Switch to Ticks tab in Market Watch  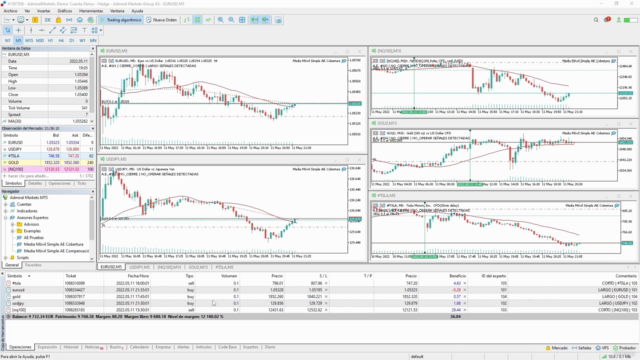point(82,183)
